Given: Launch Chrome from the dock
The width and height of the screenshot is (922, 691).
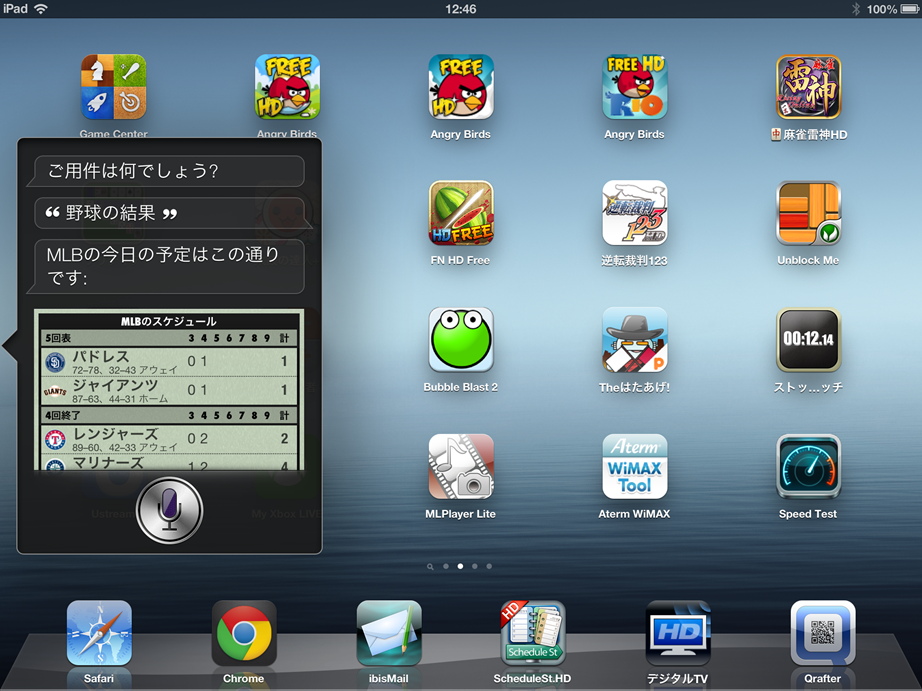Looking at the screenshot, I should click(244, 633).
